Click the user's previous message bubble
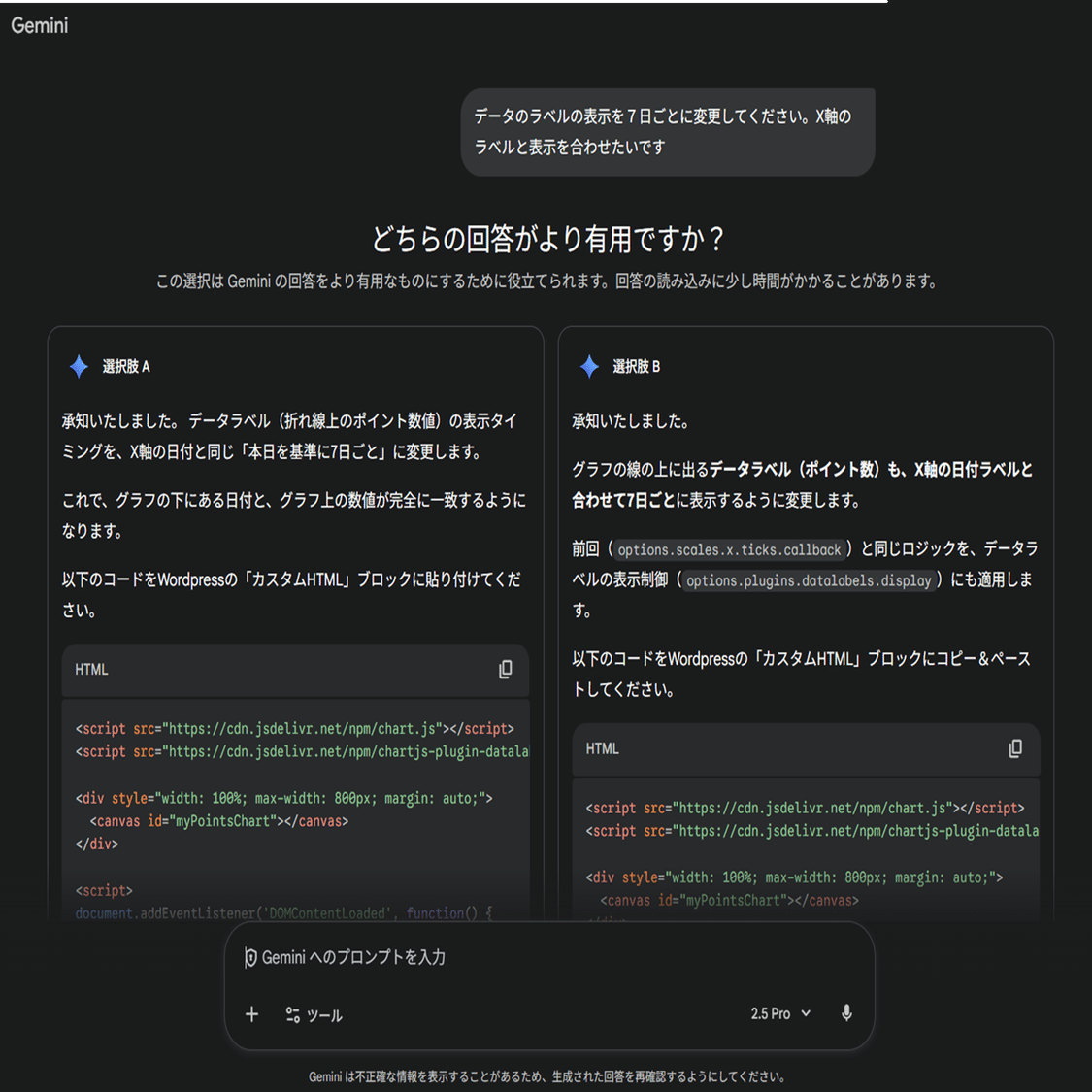The height and width of the screenshot is (1092, 1092). pos(667,132)
